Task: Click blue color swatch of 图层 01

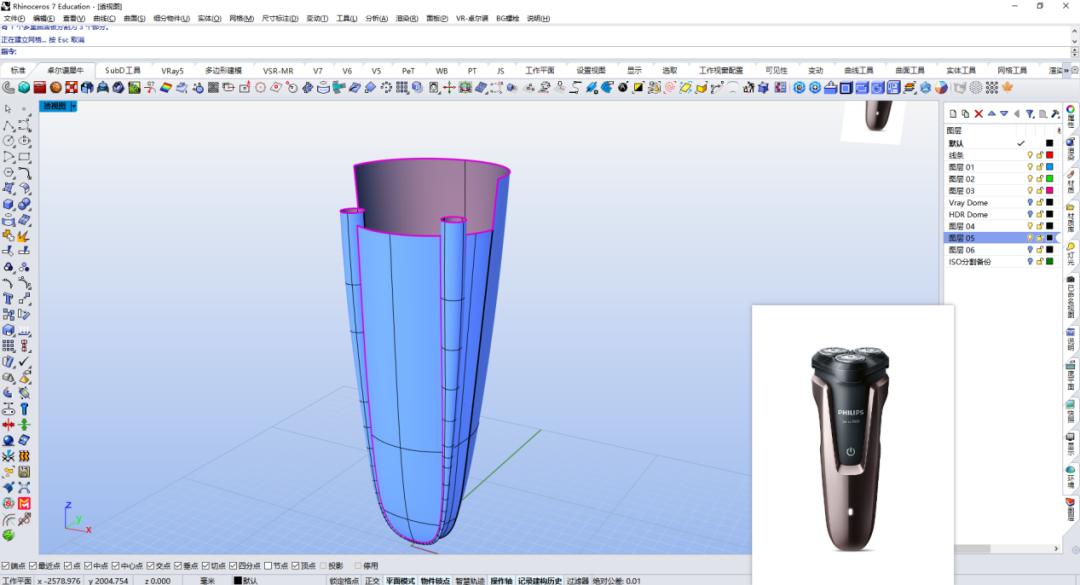Action: point(1050,167)
